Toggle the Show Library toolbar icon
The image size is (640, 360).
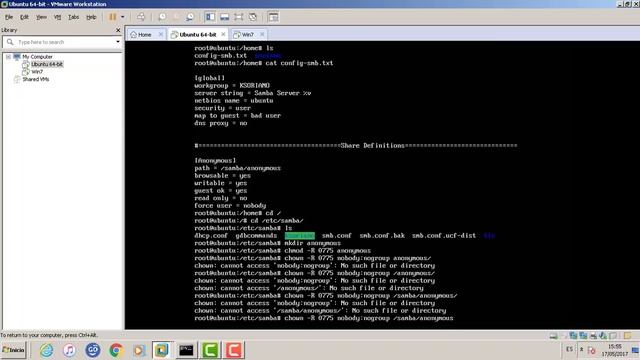210,17
